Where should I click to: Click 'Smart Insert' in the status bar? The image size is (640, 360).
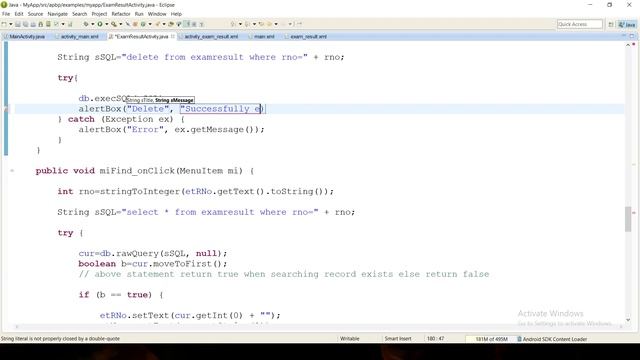tap(398, 338)
